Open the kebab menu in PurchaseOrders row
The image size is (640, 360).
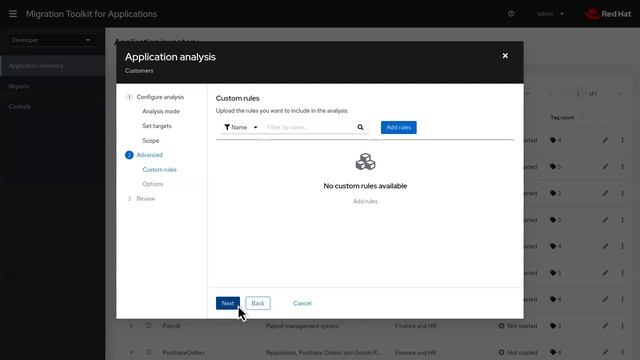pos(622,352)
